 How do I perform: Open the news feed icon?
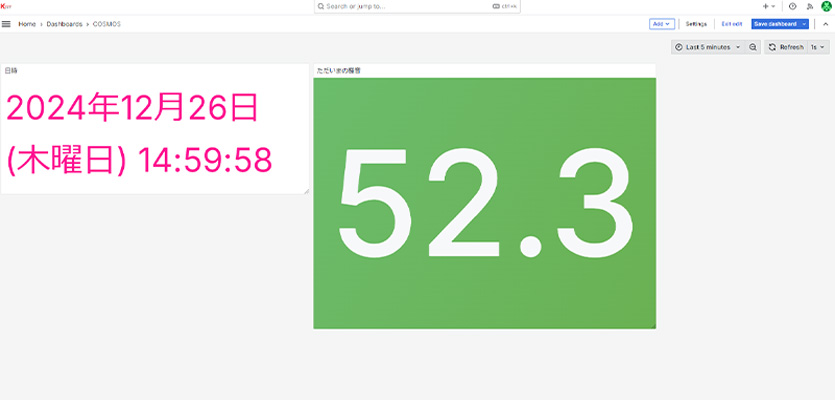(810, 6)
